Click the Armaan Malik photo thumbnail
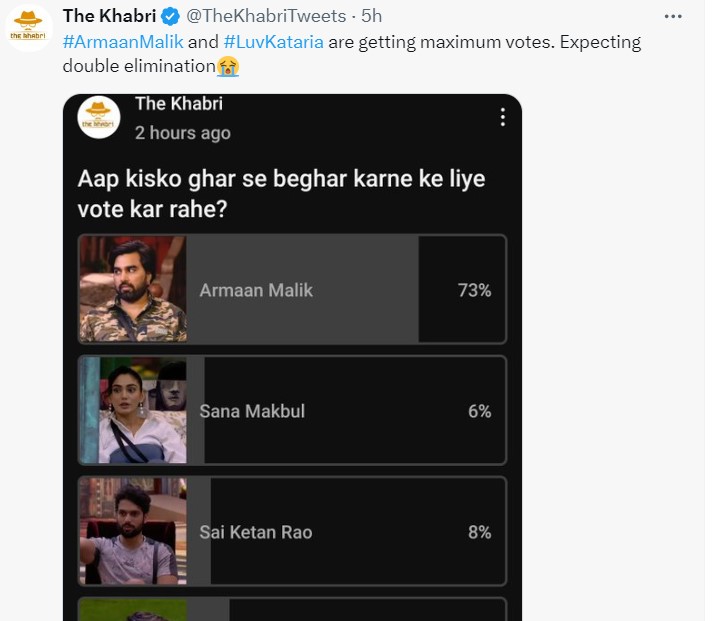 (133, 290)
